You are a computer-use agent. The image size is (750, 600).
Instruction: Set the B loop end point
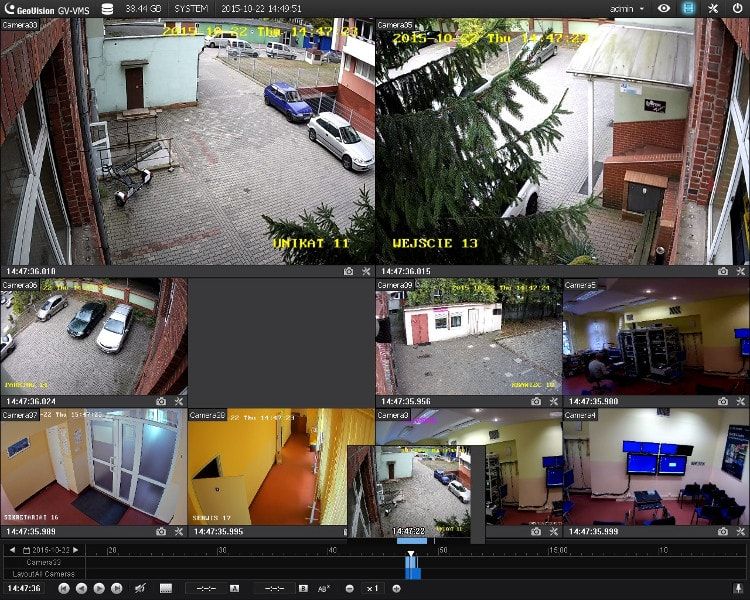click(303, 589)
